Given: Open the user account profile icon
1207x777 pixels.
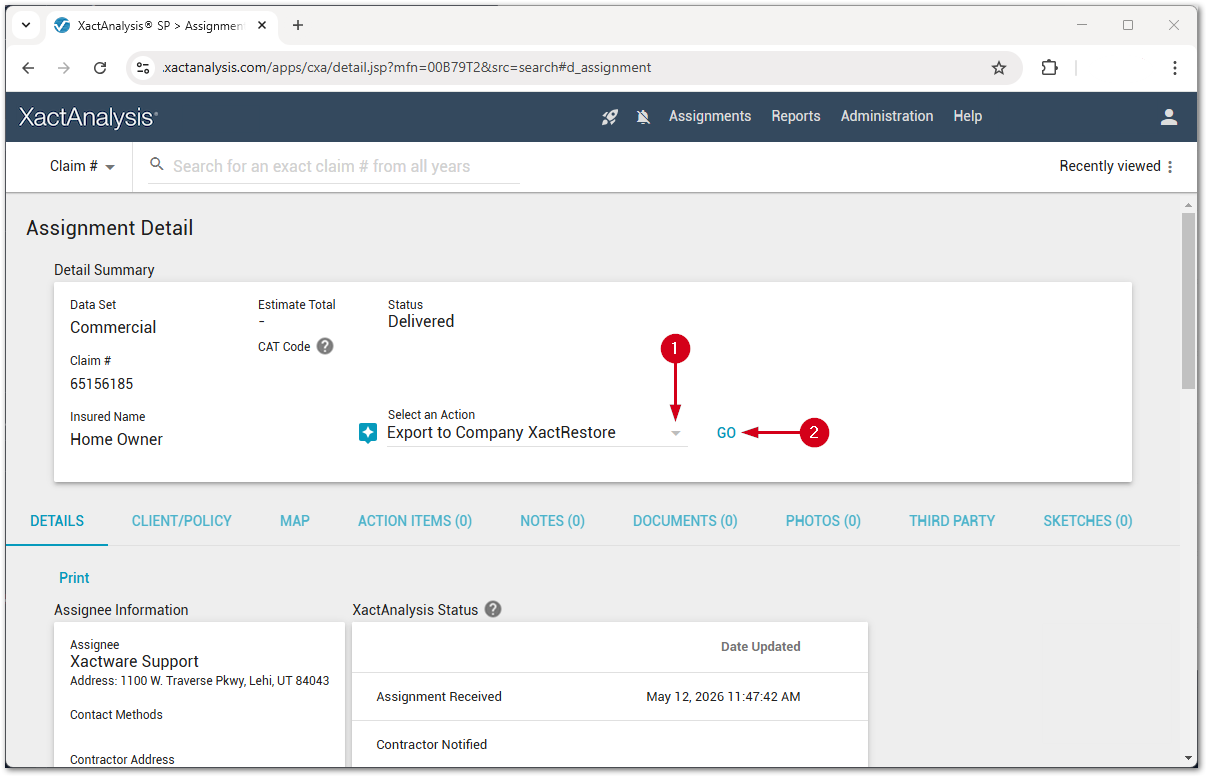Looking at the screenshot, I should point(1169,117).
